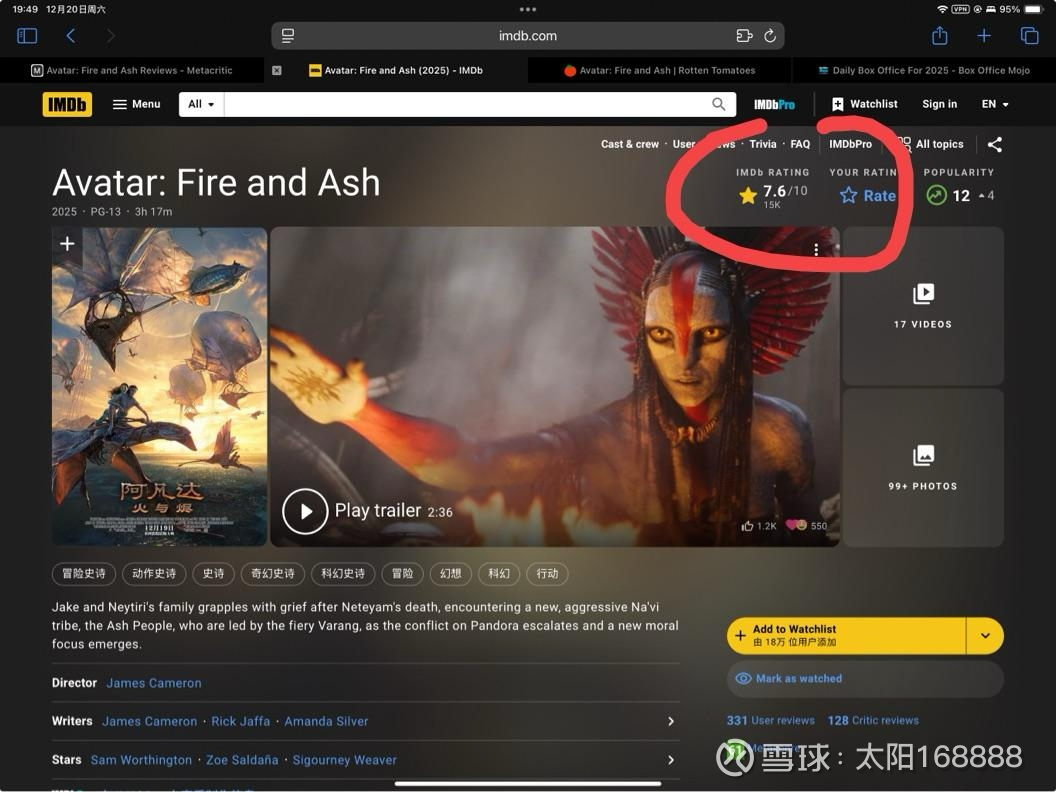Open director James Cameron's page
Screen dimensions: 1056x792
154,683
